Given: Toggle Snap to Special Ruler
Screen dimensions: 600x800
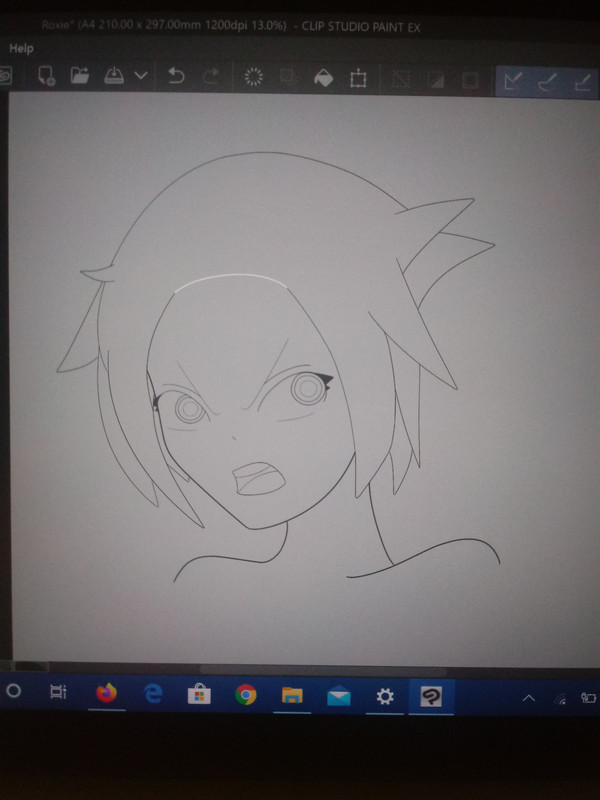Looking at the screenshot, I should pyautogui.click(x=547, y=82).
